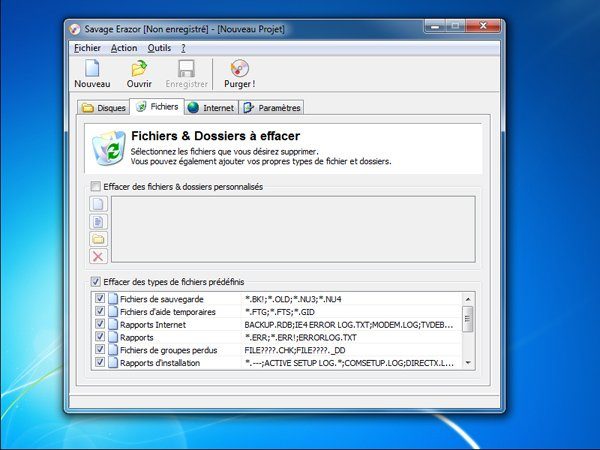
Task: Click the add folder icon button
Action: pyautogui.click(x=98, y=239)
